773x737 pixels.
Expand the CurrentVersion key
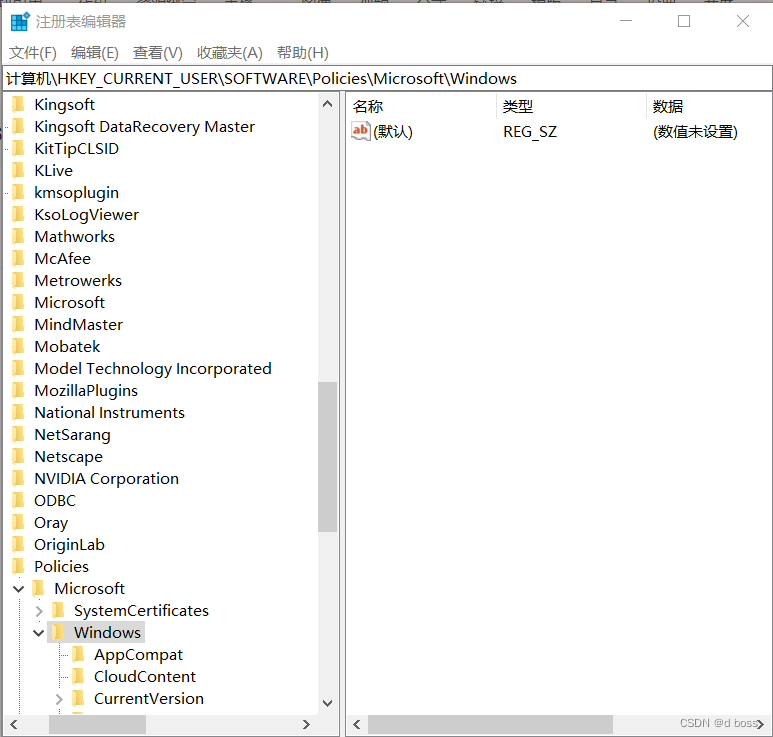[59, 699]
